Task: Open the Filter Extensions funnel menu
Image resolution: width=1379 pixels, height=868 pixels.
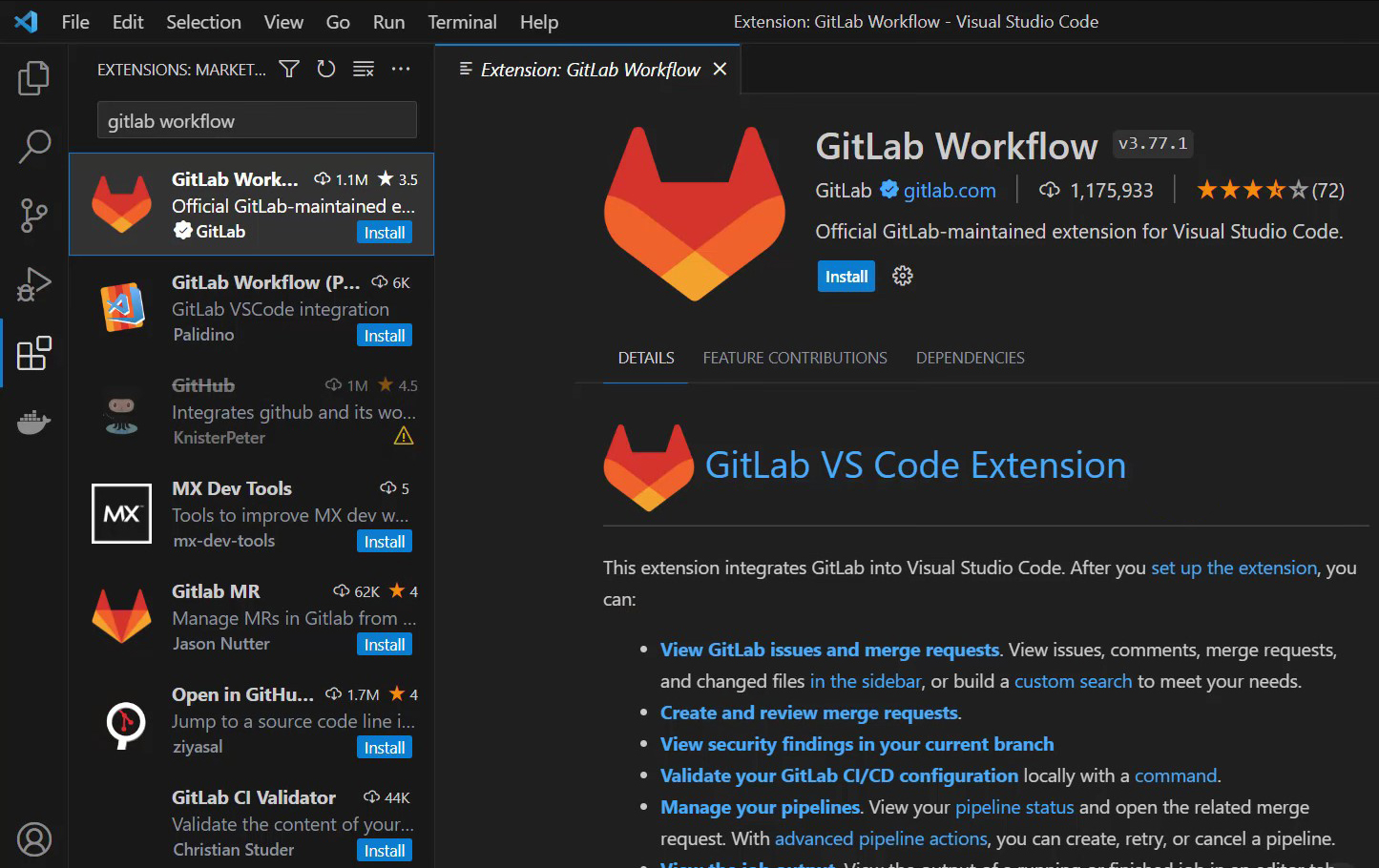Action: click(x=288, y=69)
